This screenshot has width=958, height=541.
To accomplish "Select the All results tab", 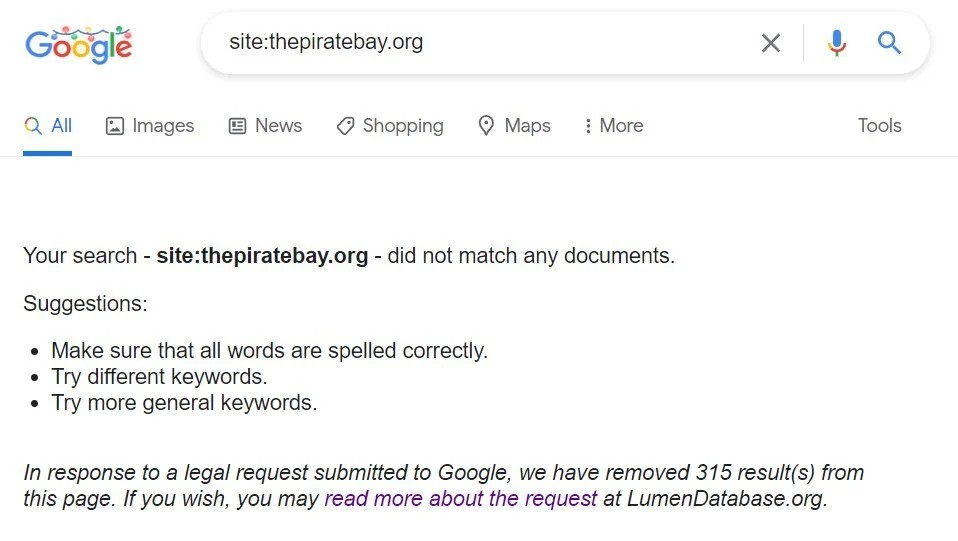I will (x=49, y=126).
